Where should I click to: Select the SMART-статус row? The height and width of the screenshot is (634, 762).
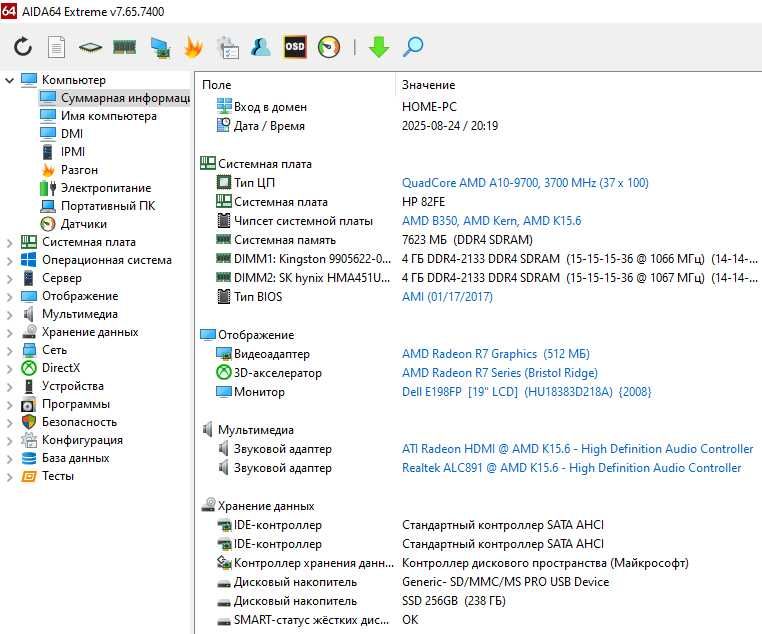pyautogui.click(x=479, y=619)
